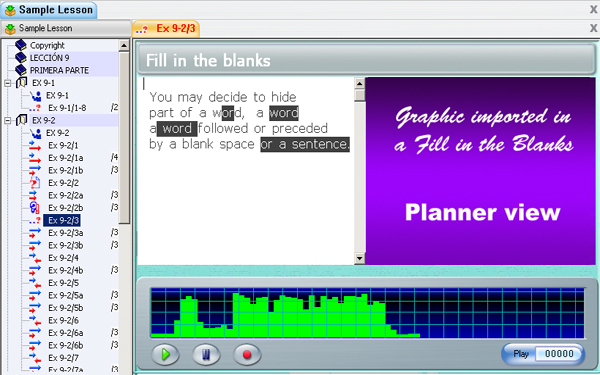Collapse the EX 9-1 tree node
Image resolution: width=600 pixels, height=375 pixels.
coord(8,83)
